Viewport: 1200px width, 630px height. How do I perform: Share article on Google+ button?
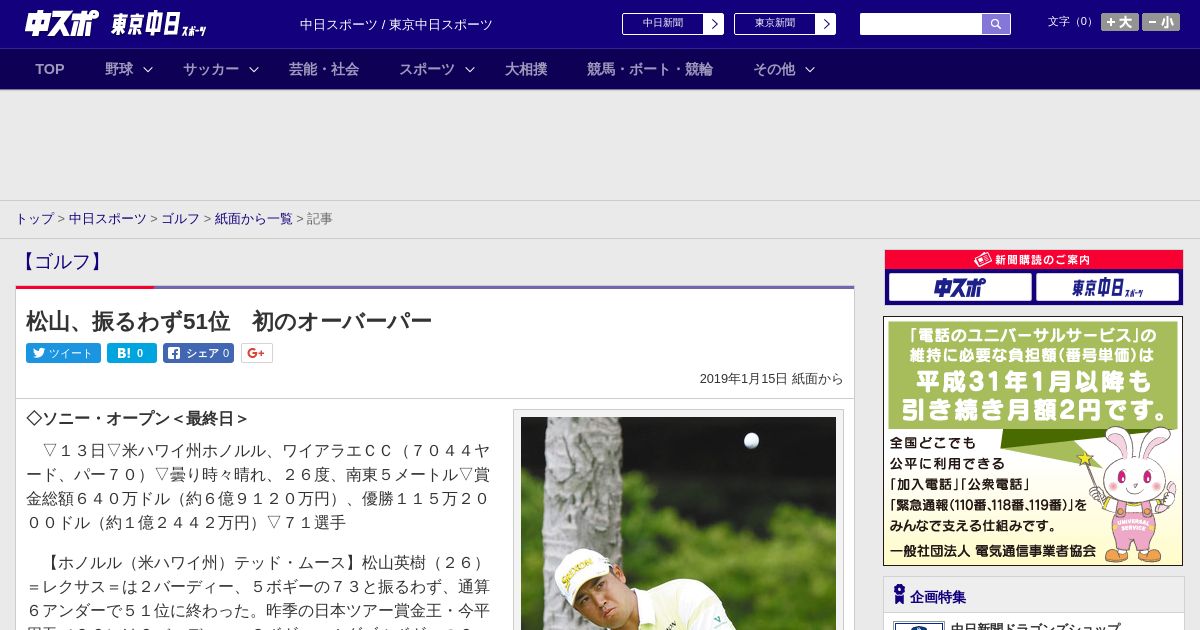tap(257, 353)
